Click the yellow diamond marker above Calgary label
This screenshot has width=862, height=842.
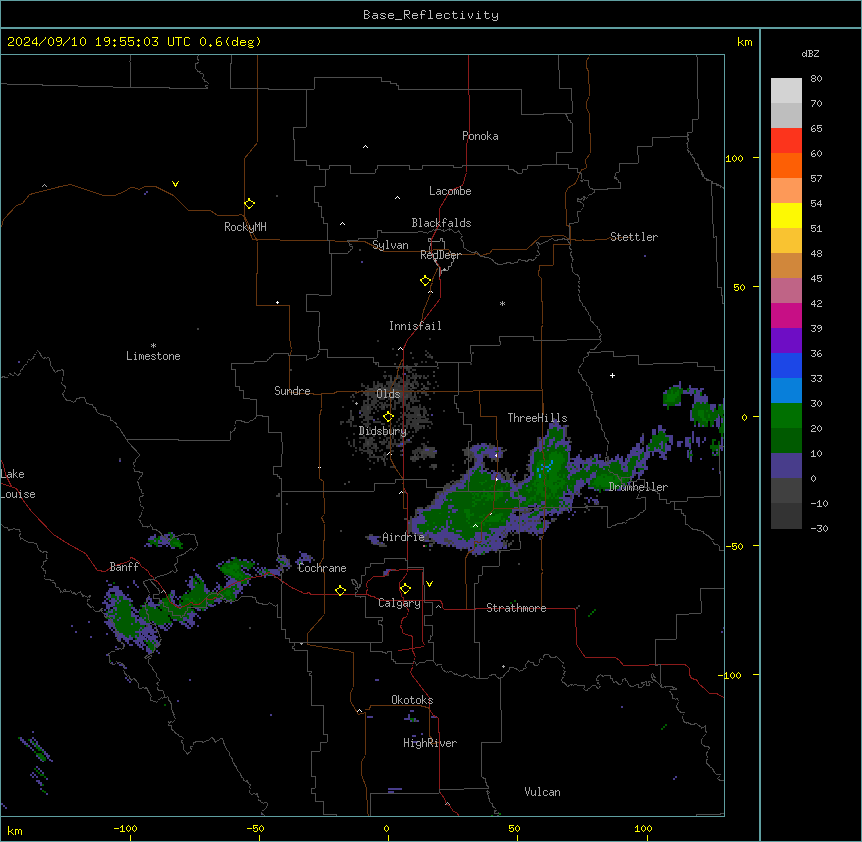405,589
